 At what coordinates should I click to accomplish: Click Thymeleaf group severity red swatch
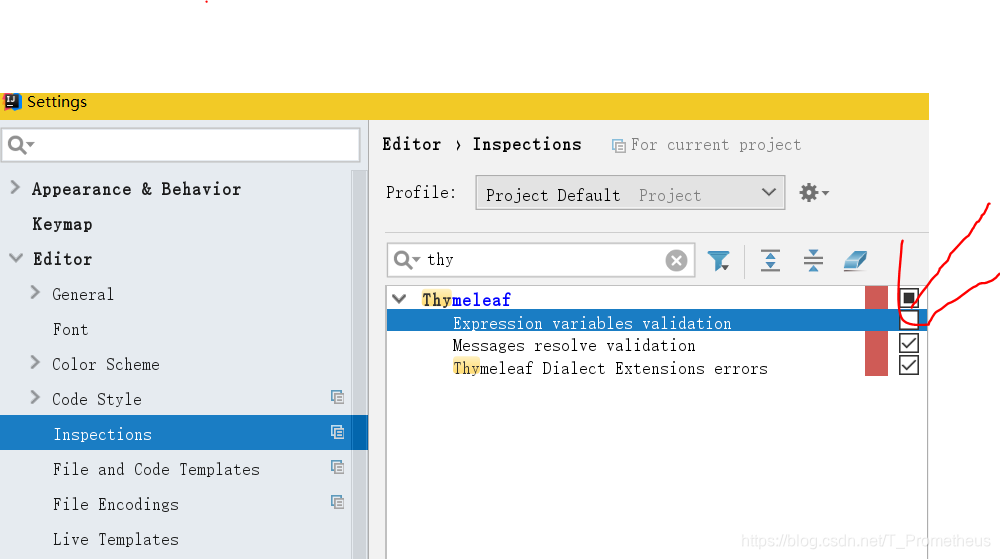tap(876, 298)
